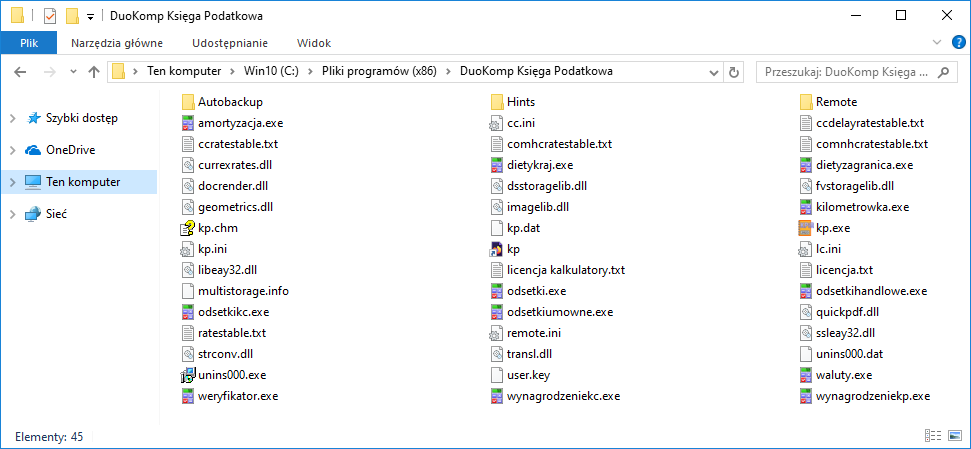Open the Udostępnianie tab
The width and height of the screenshot is (971, 449).
230,43
